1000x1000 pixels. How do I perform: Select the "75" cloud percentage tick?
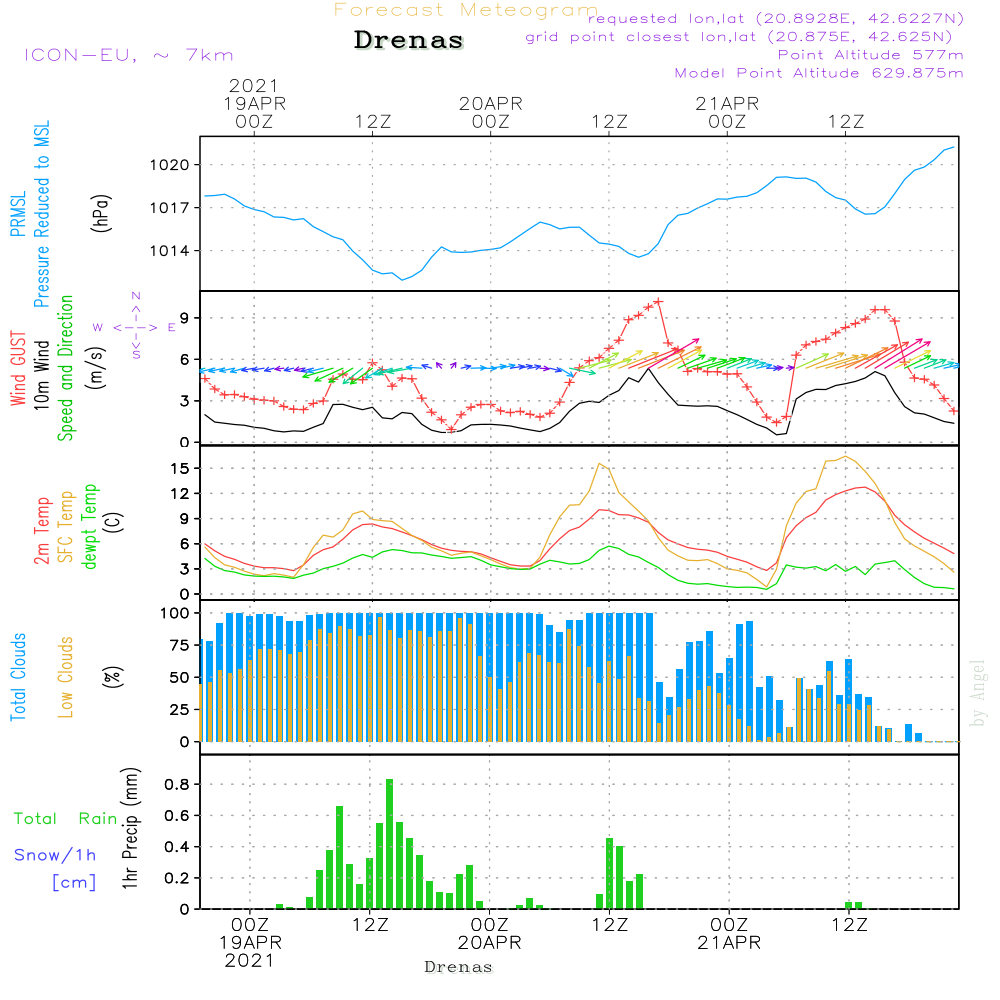pyautogui.click(x=180, y=645)
